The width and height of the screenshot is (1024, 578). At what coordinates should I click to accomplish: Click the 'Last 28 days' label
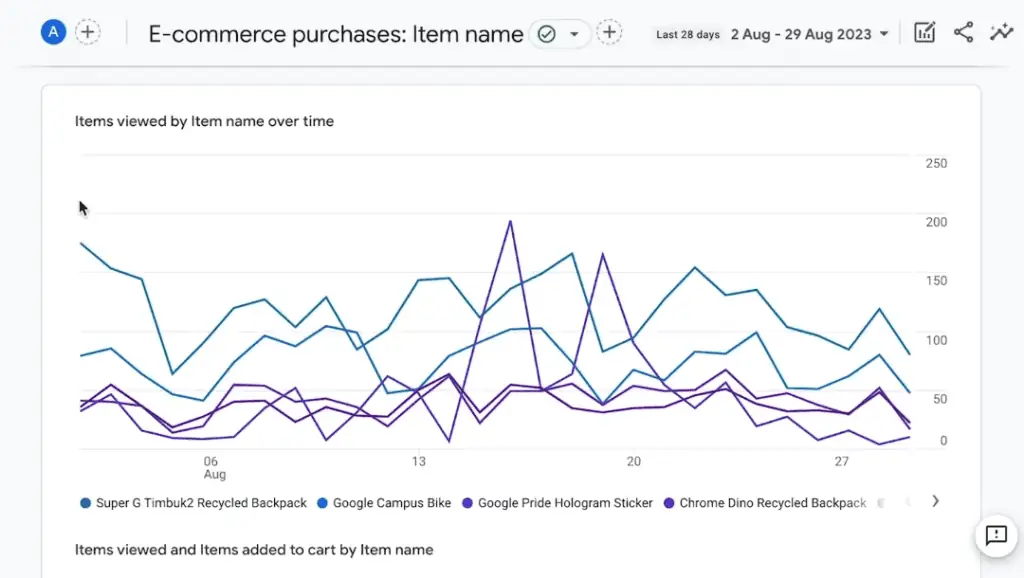pos(687,33)
